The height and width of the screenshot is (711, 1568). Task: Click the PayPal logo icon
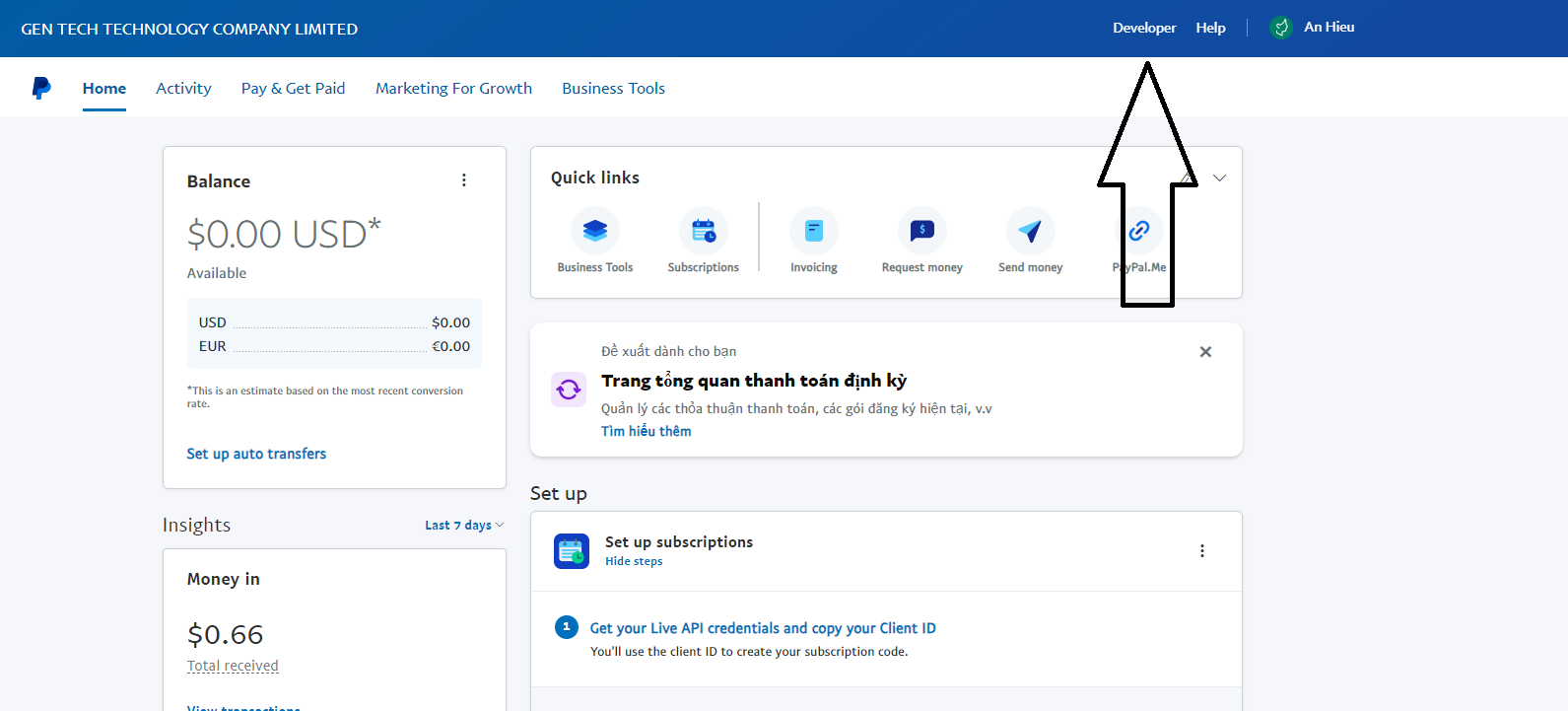coord(41,88)
